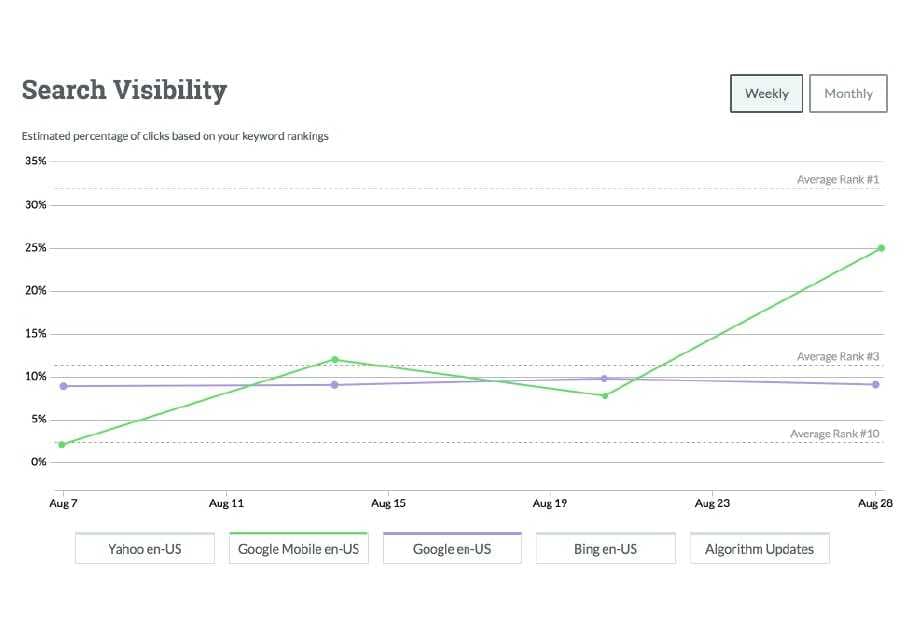Click the estimated percentage of clicks subtitle
This screenshot has width=914, height=622.
coord(175,136)
